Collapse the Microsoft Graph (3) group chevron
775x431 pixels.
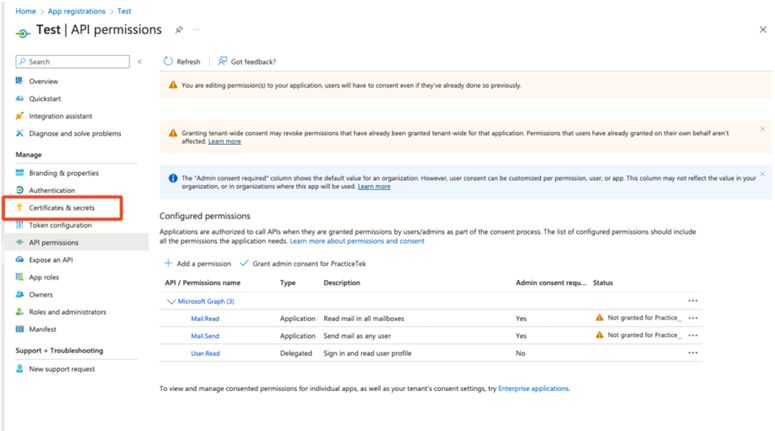click(172, 301)
